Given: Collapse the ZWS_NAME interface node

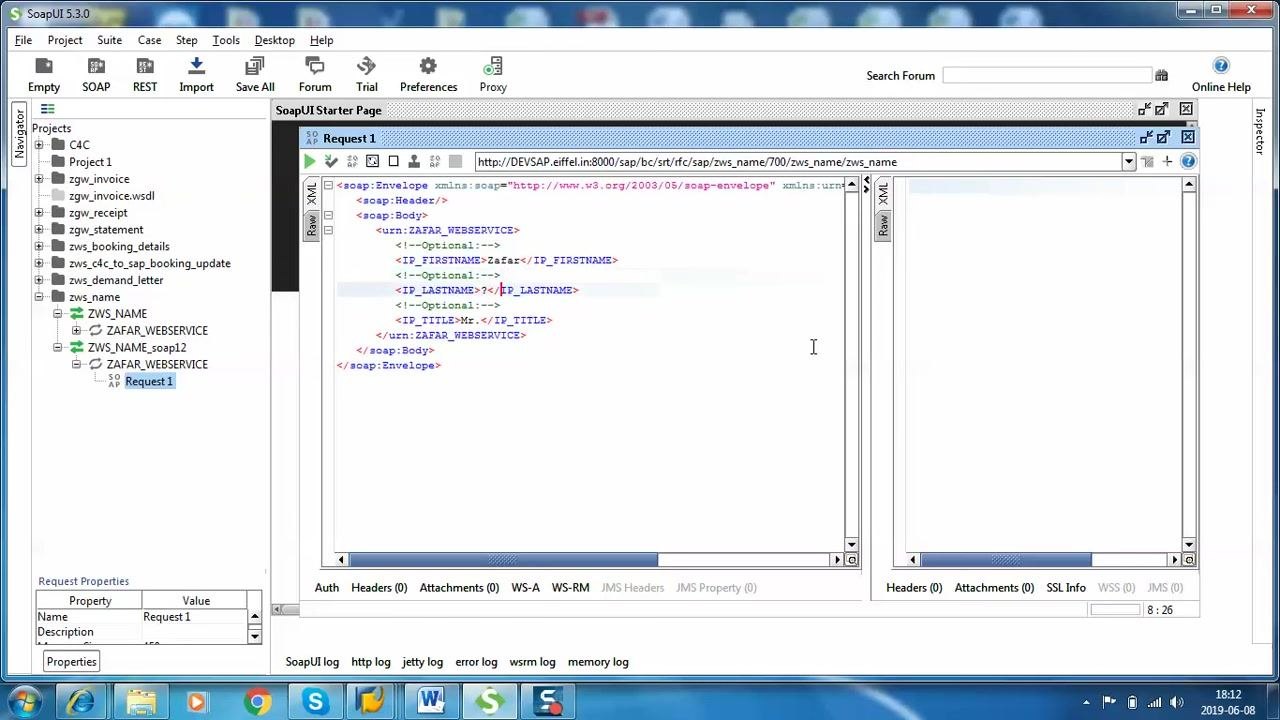Looking at the screenshot, I should point(58,314).
